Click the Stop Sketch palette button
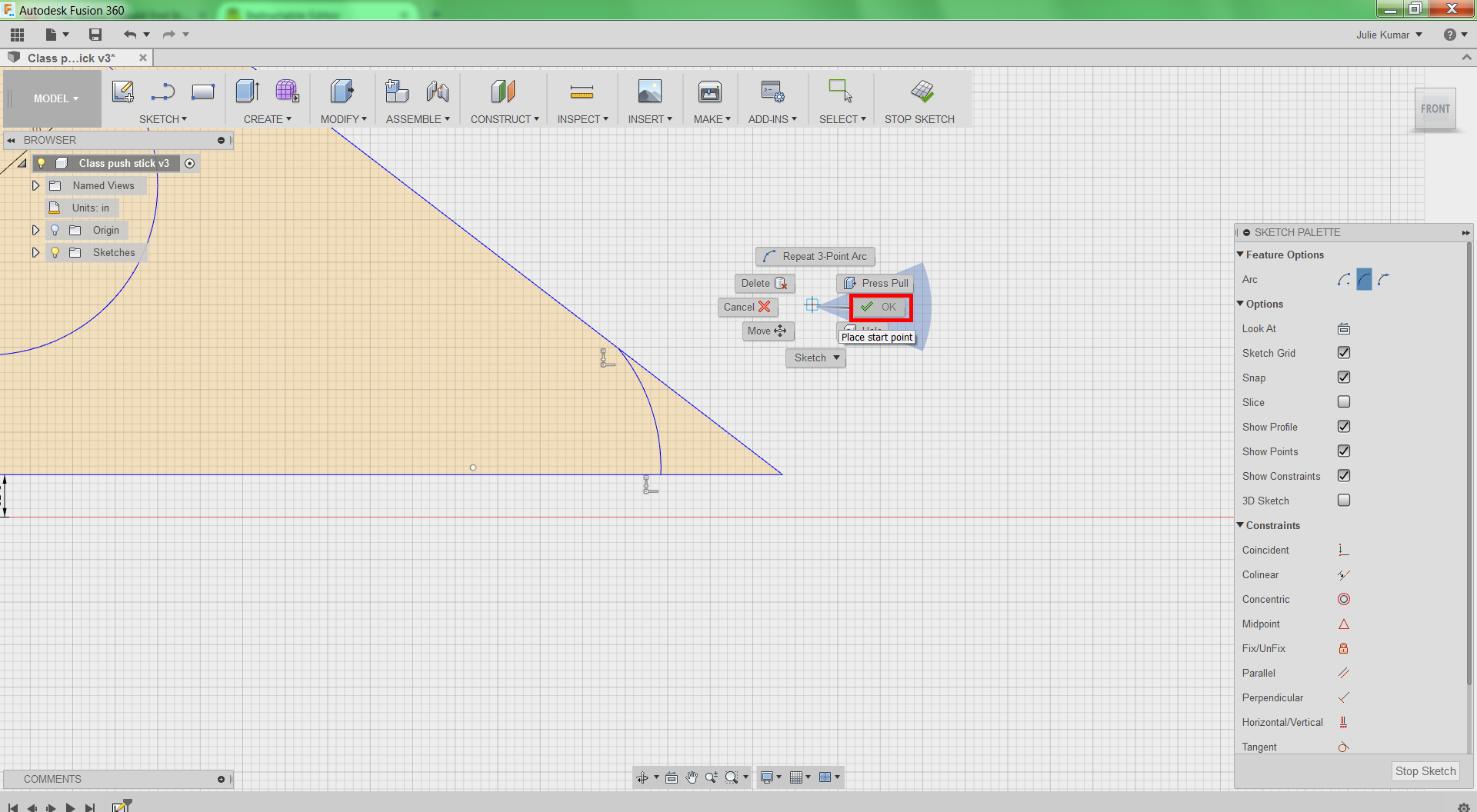1477x812 pixels. (1425, 772)
